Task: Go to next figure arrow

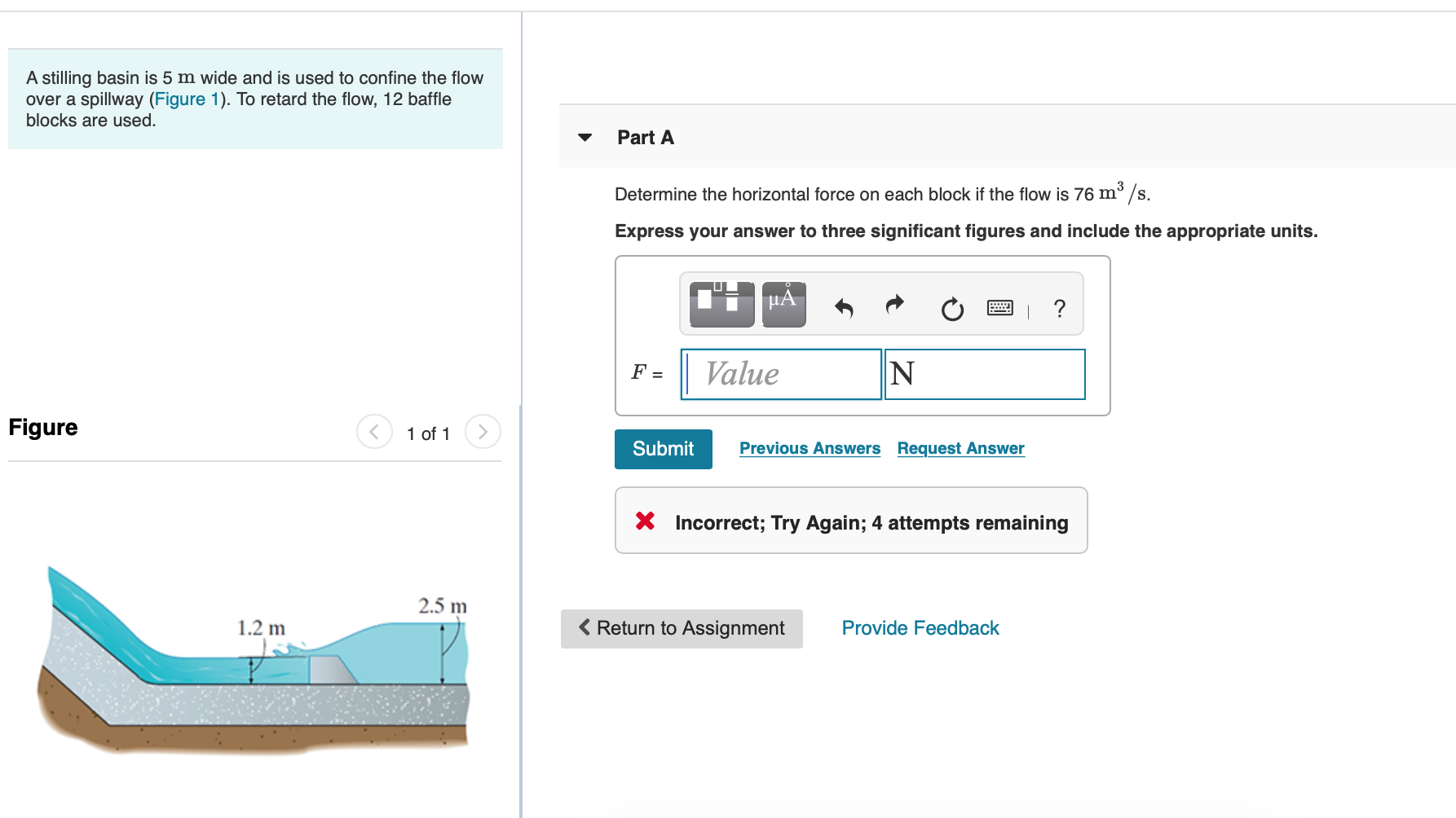Action: click(483, 432)
